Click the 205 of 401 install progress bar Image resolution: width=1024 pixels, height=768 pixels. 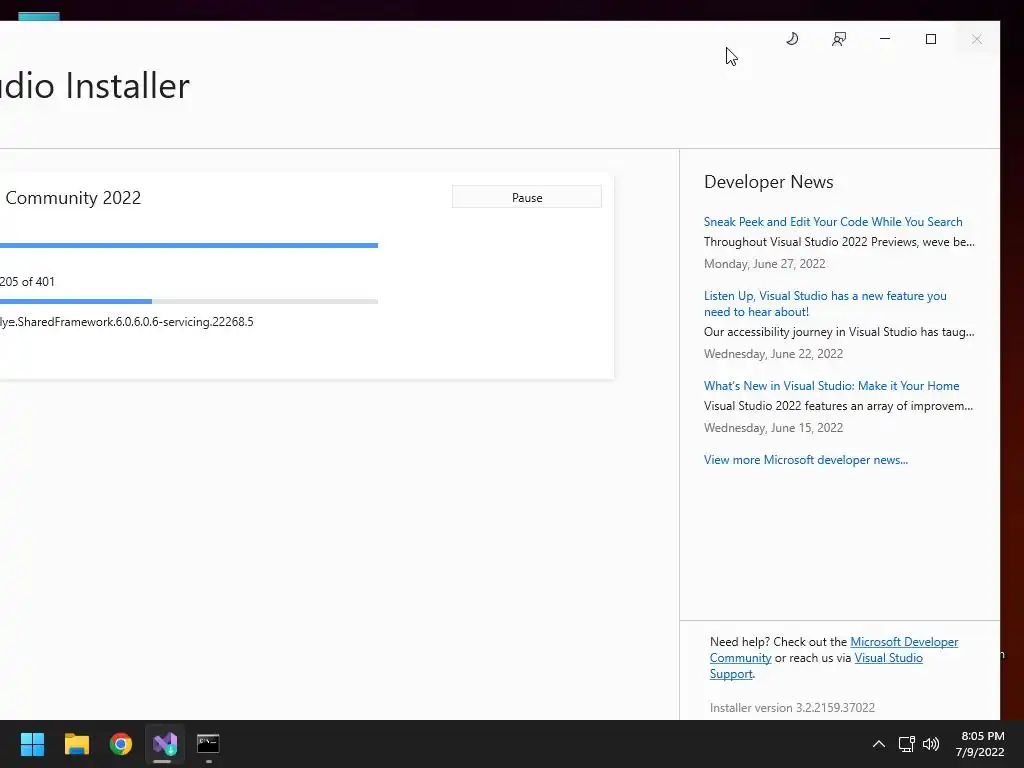pos(189,302)
